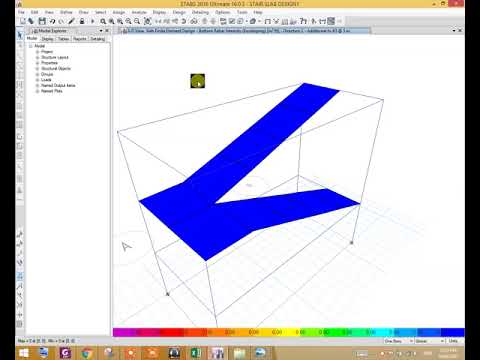
Task: Open the Assign menu
Action: coord(119,12)
